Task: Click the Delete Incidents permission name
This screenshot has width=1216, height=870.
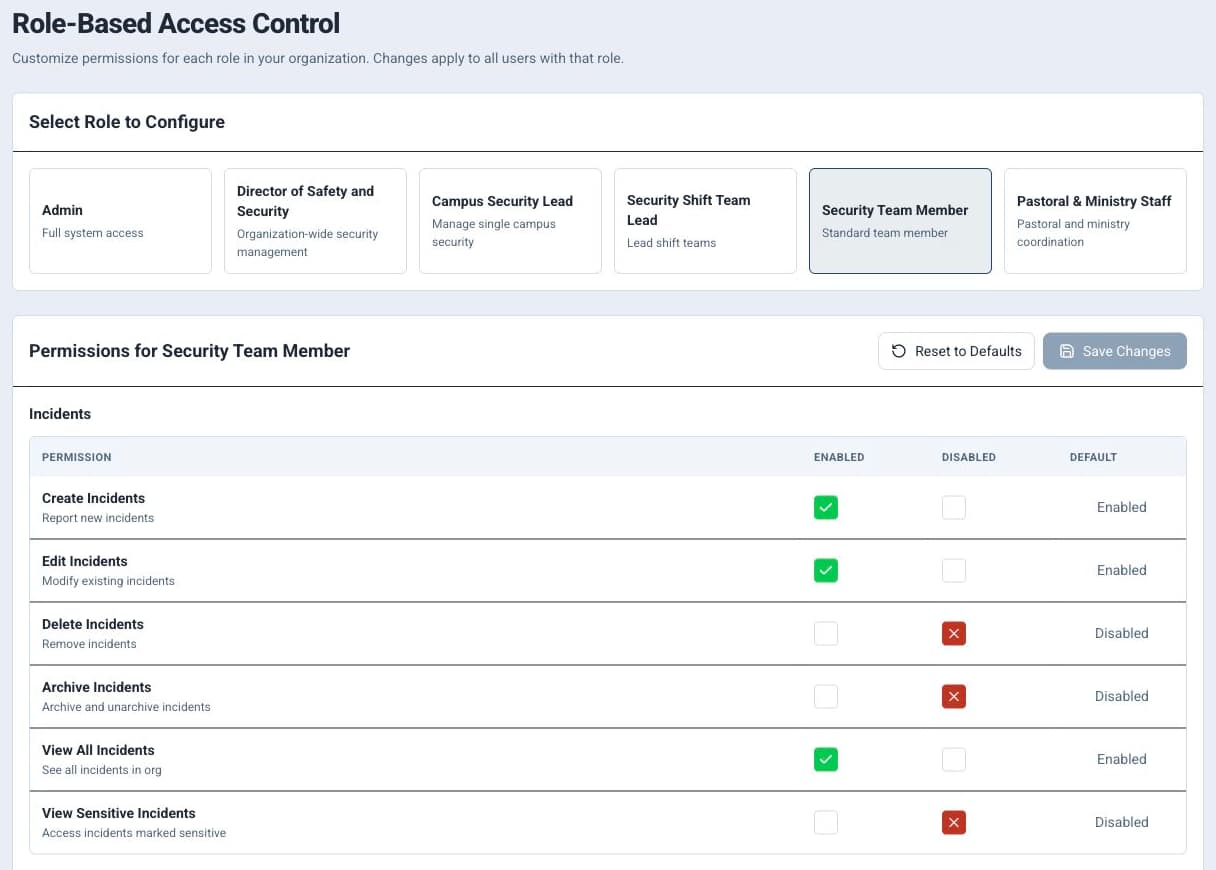Action: click(93, 624)
